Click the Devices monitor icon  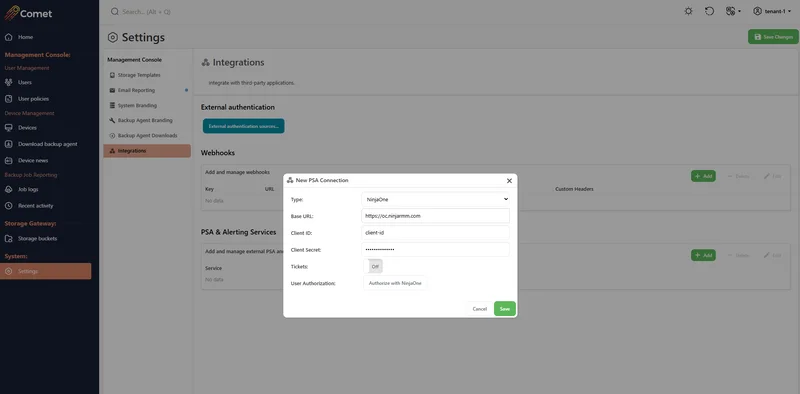(x=8, y=128)
